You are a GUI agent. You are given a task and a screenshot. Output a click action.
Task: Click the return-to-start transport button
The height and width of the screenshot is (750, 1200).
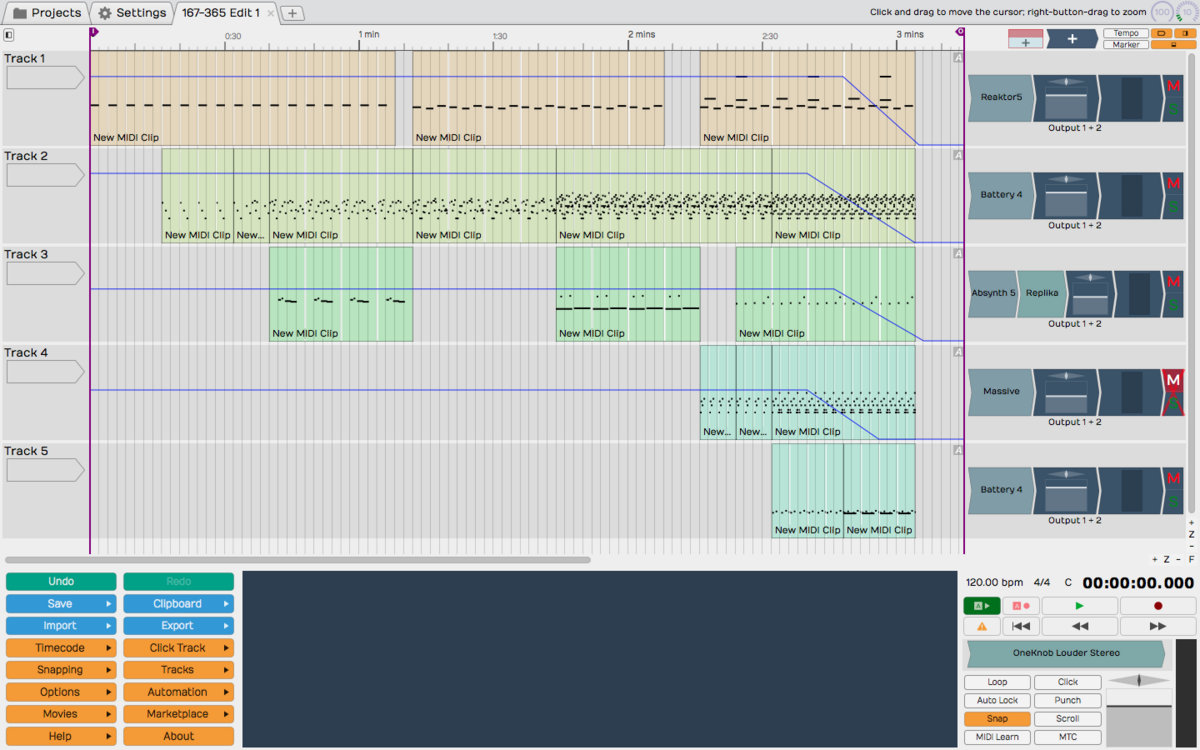click(x=1020, y=626)
